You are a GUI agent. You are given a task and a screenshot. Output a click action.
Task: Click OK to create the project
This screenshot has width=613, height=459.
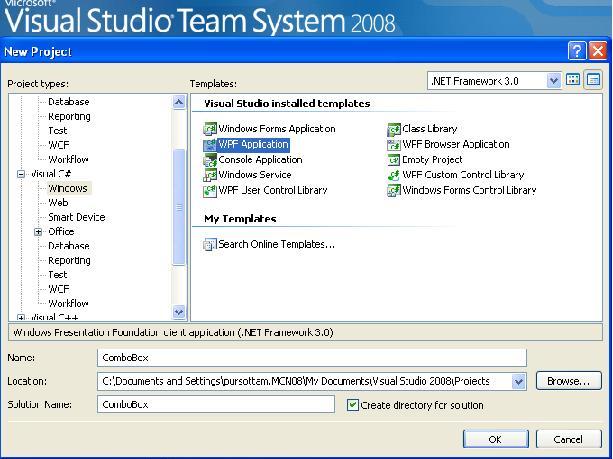[496, 439]
